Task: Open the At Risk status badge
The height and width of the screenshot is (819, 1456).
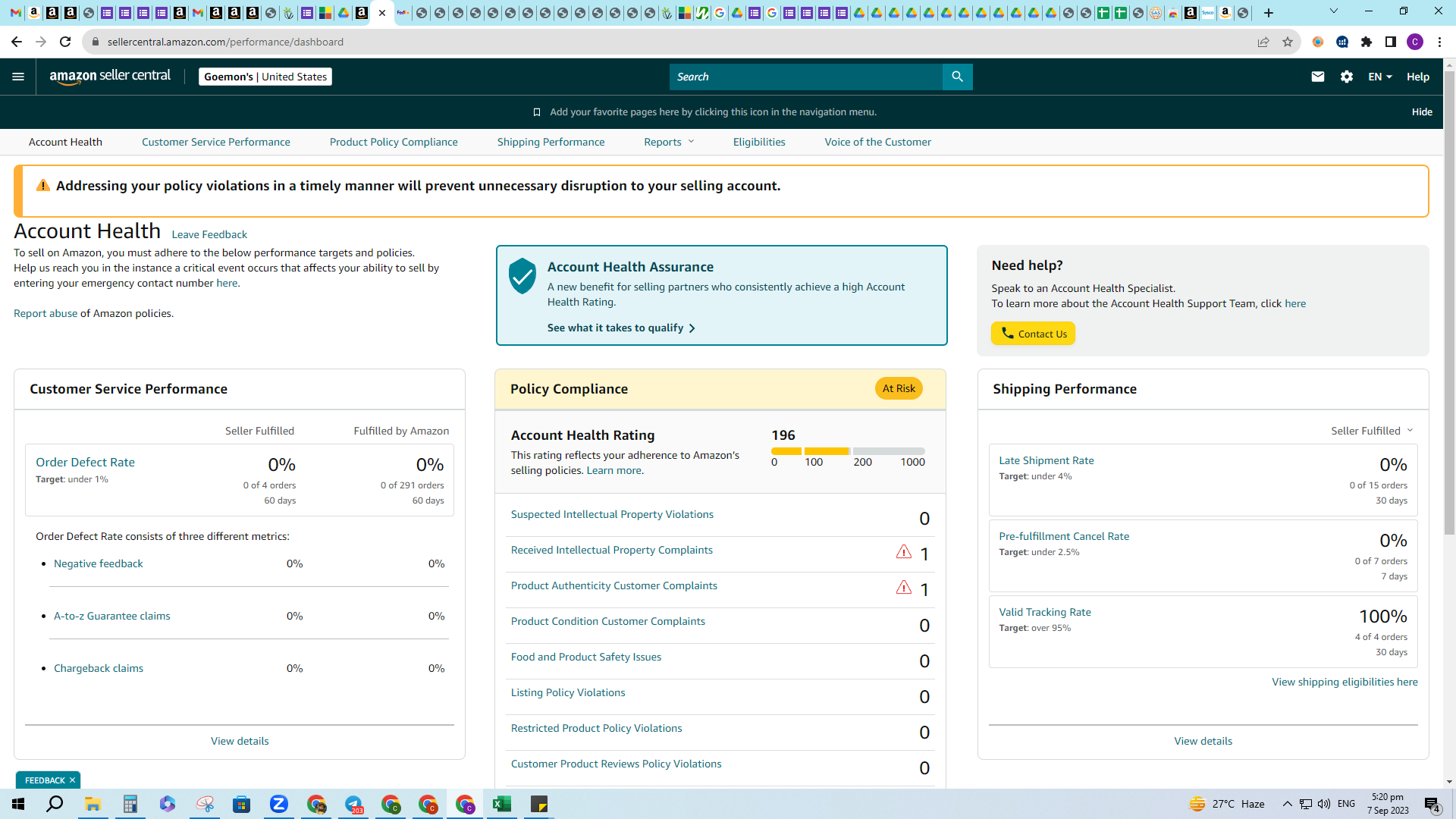Action: point(899,388)
